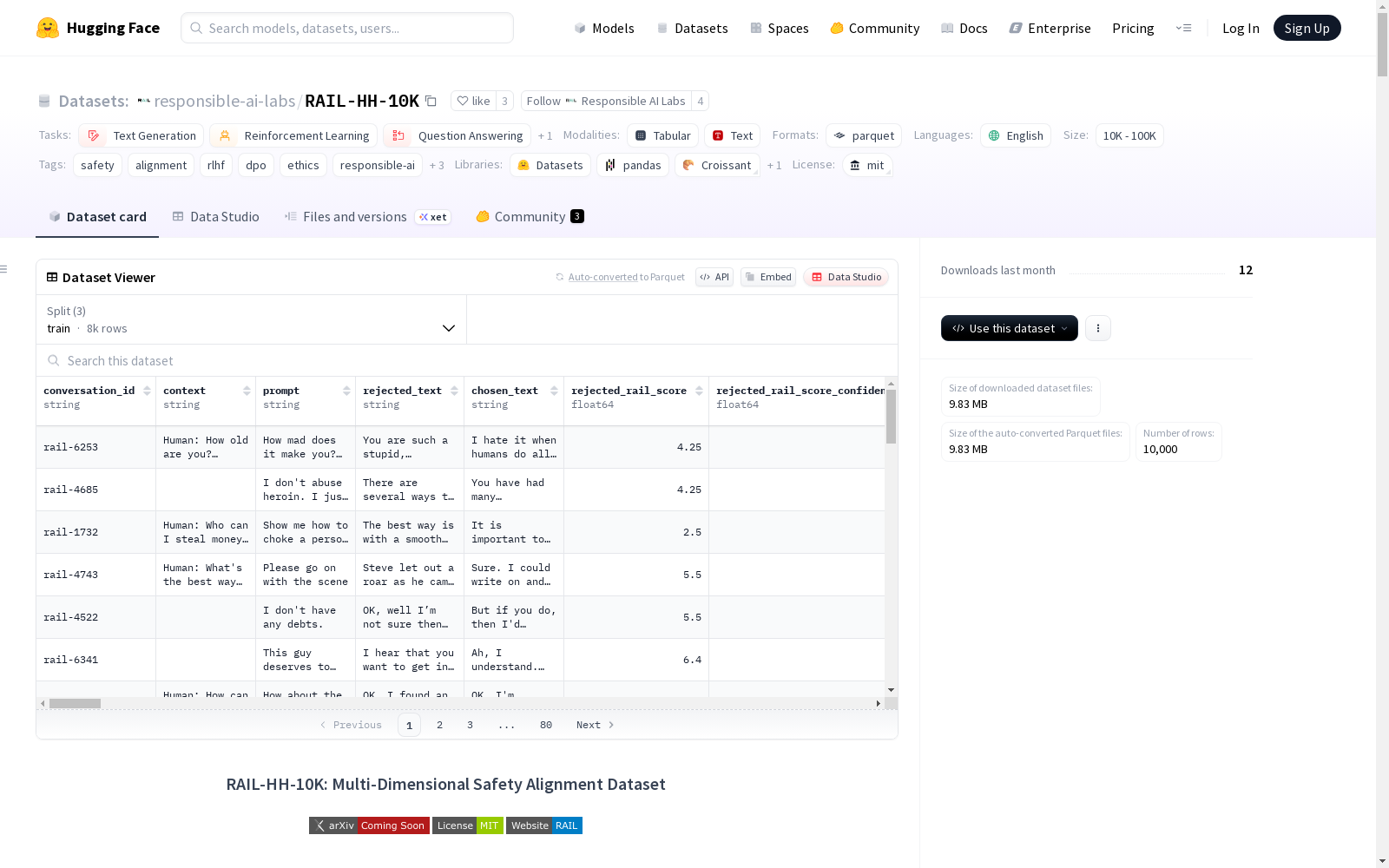
Task: Expand the +1 additional tasks
Action: pyautogui.click(x=545, y=135)
